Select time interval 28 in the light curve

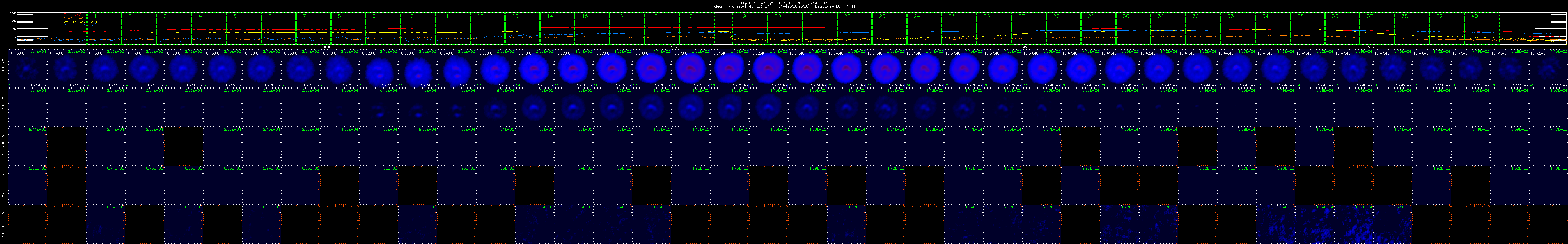click(1064, 28)
